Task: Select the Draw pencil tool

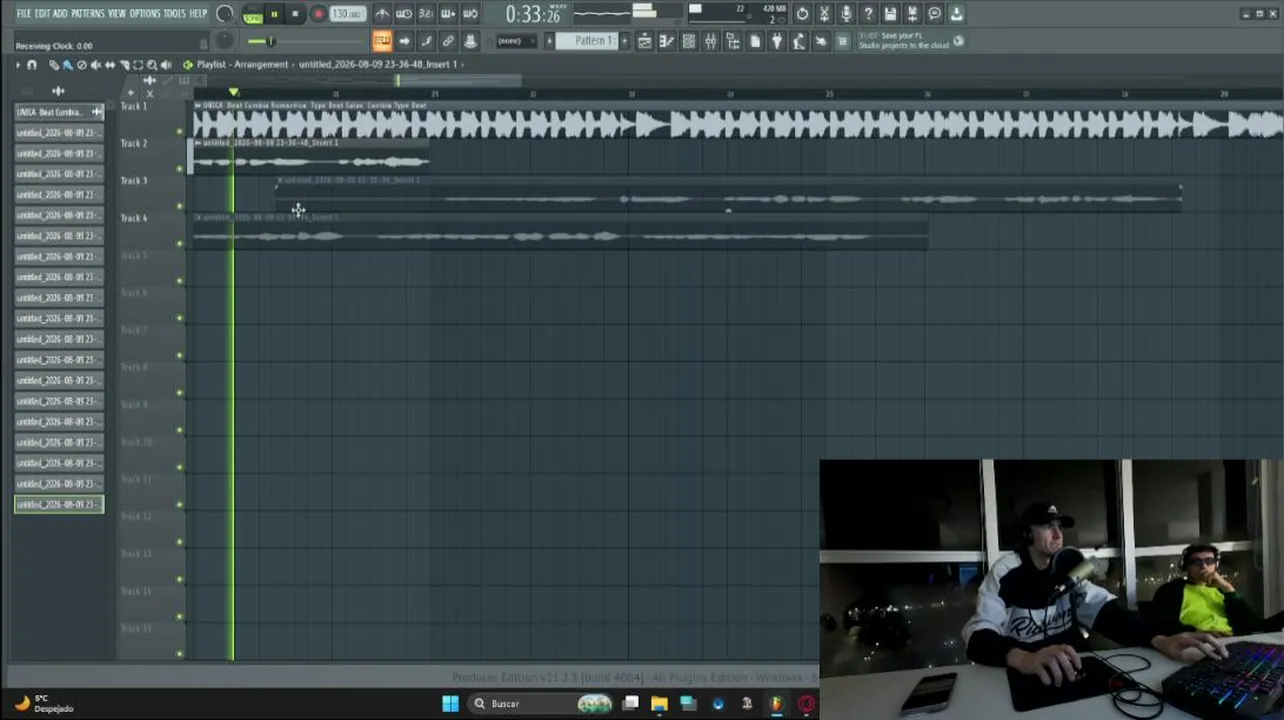Action: click(54, 65)
